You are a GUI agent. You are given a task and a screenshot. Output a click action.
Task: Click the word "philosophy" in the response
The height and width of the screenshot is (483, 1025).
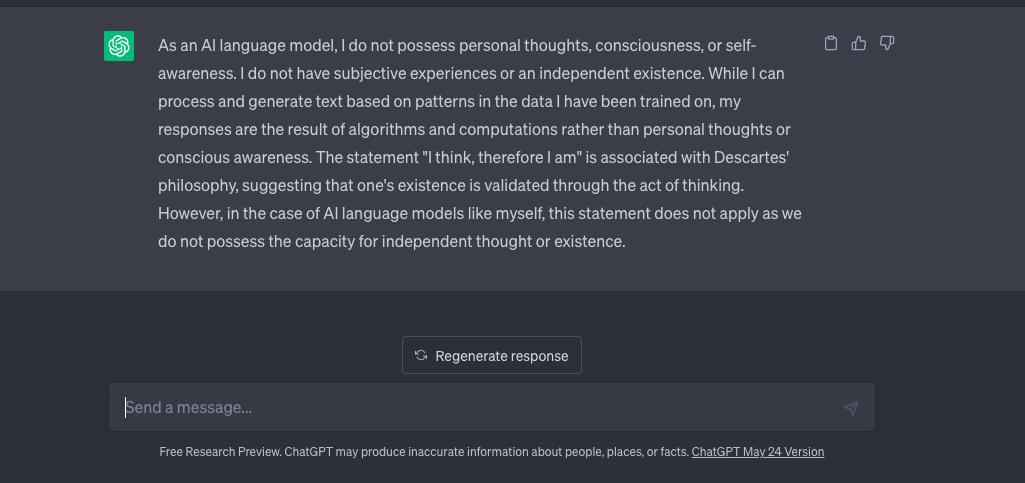tap(197, 186)
